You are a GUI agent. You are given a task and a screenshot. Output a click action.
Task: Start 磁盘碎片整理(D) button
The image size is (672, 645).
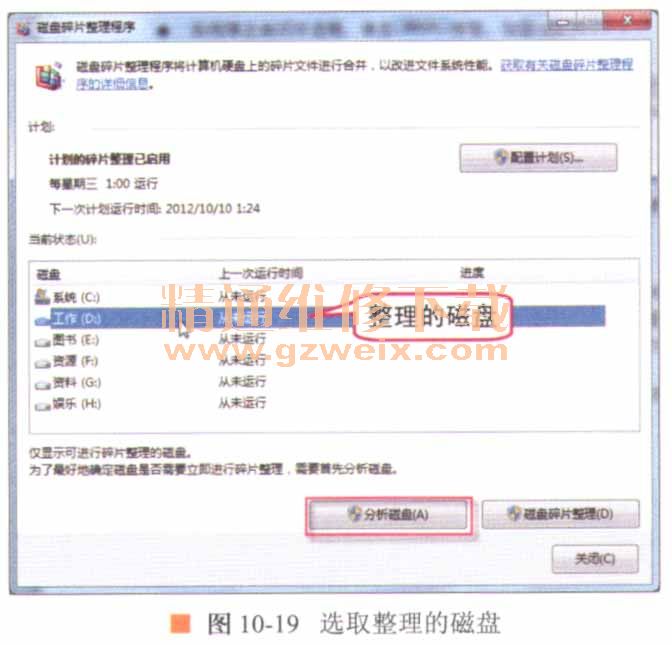[561, 513]
